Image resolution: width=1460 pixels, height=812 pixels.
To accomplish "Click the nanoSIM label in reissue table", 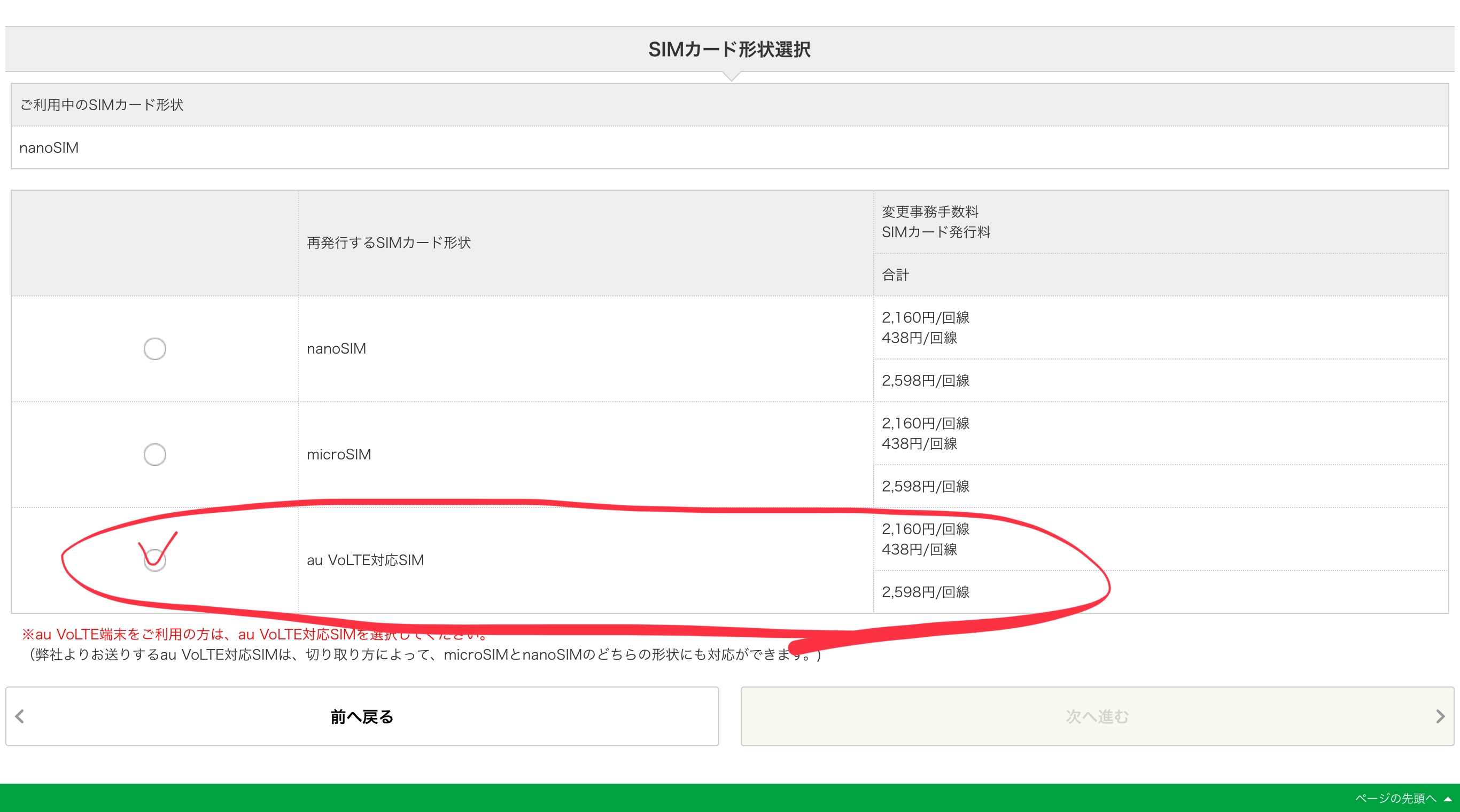I will 336,348.
